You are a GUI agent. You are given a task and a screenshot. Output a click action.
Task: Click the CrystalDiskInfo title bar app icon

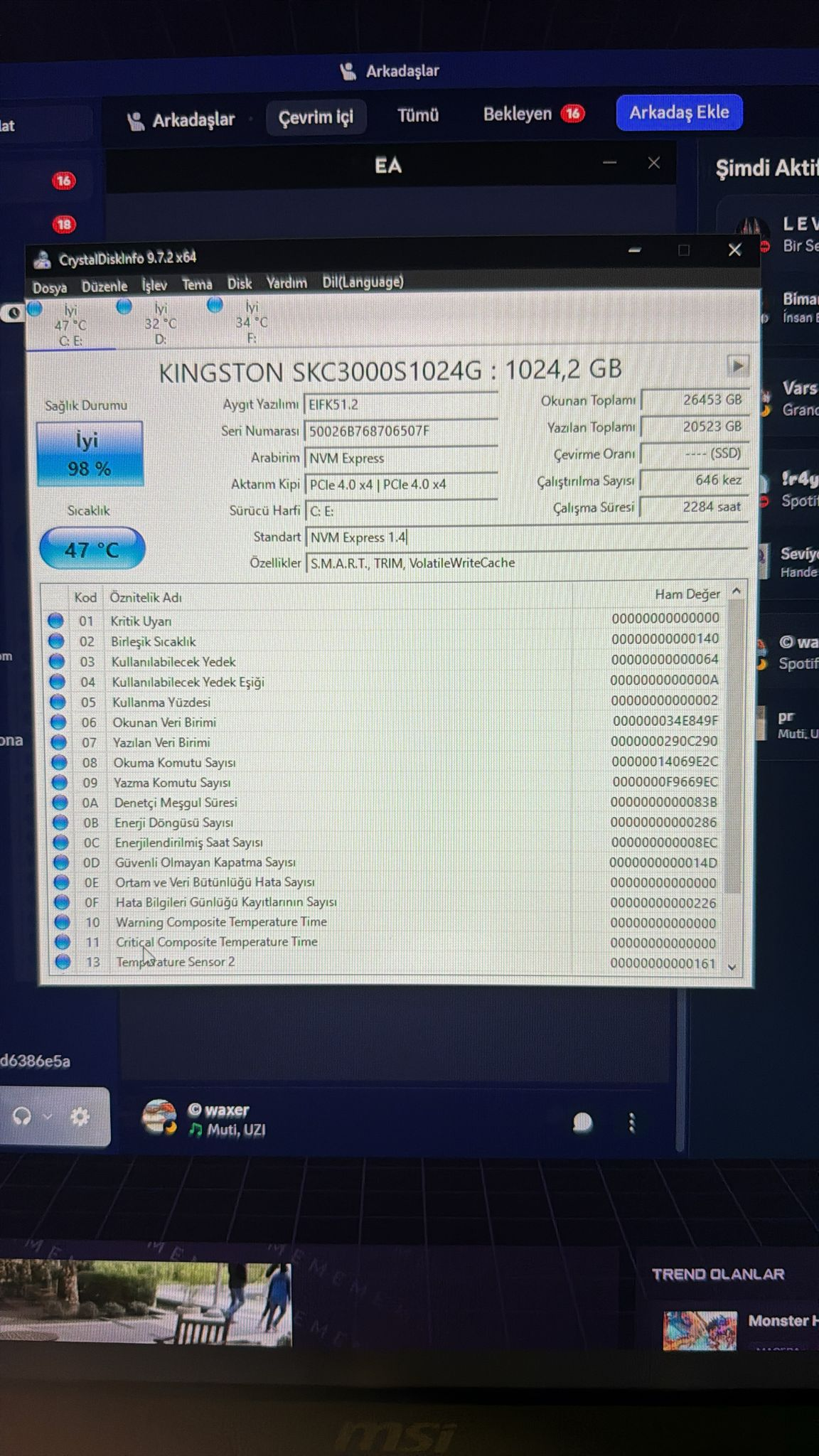click(42, 259)
